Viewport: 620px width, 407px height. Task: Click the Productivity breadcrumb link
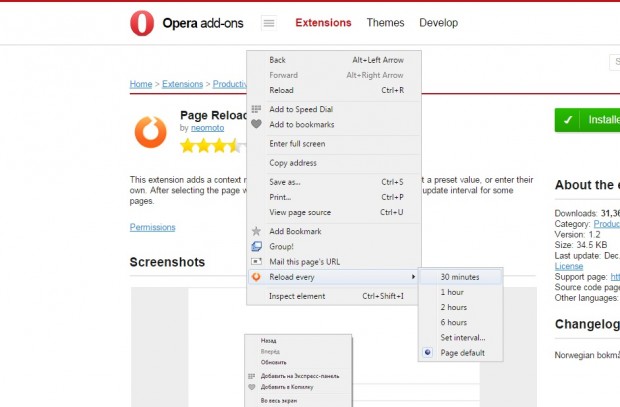click(x=230, y=84)
